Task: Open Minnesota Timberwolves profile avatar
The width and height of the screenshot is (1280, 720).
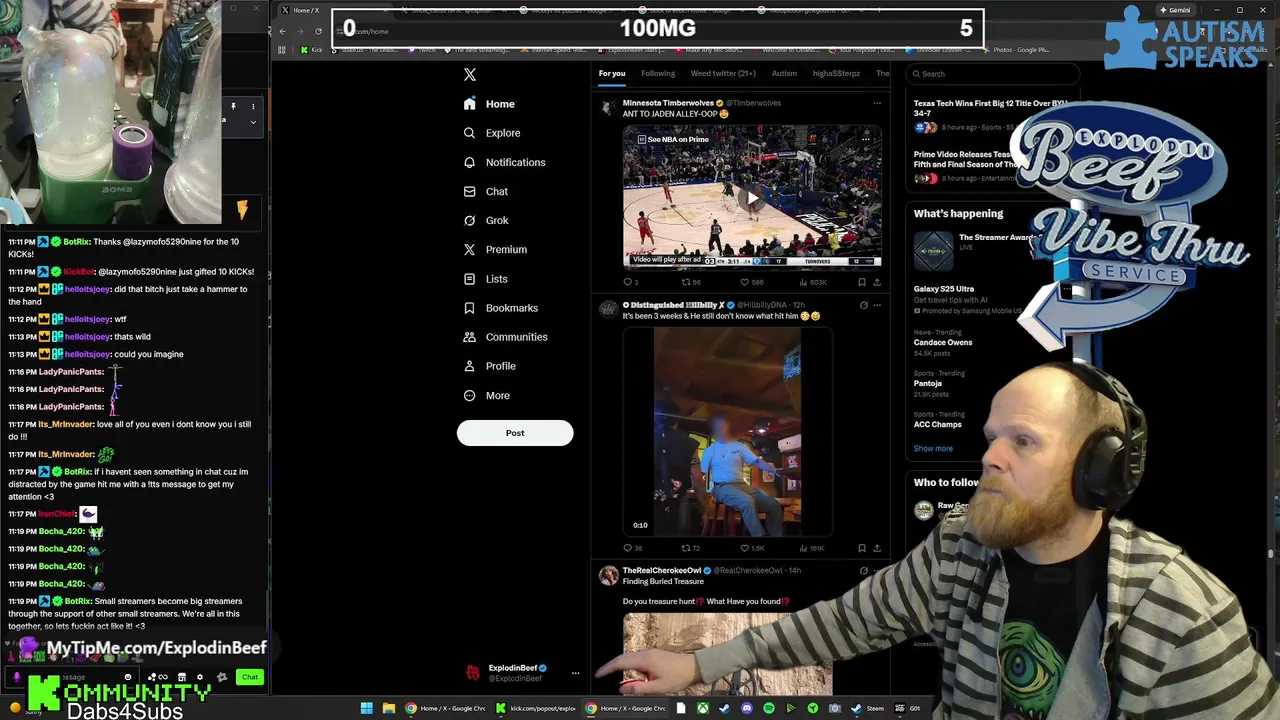Action: click(x=608, y=108)
